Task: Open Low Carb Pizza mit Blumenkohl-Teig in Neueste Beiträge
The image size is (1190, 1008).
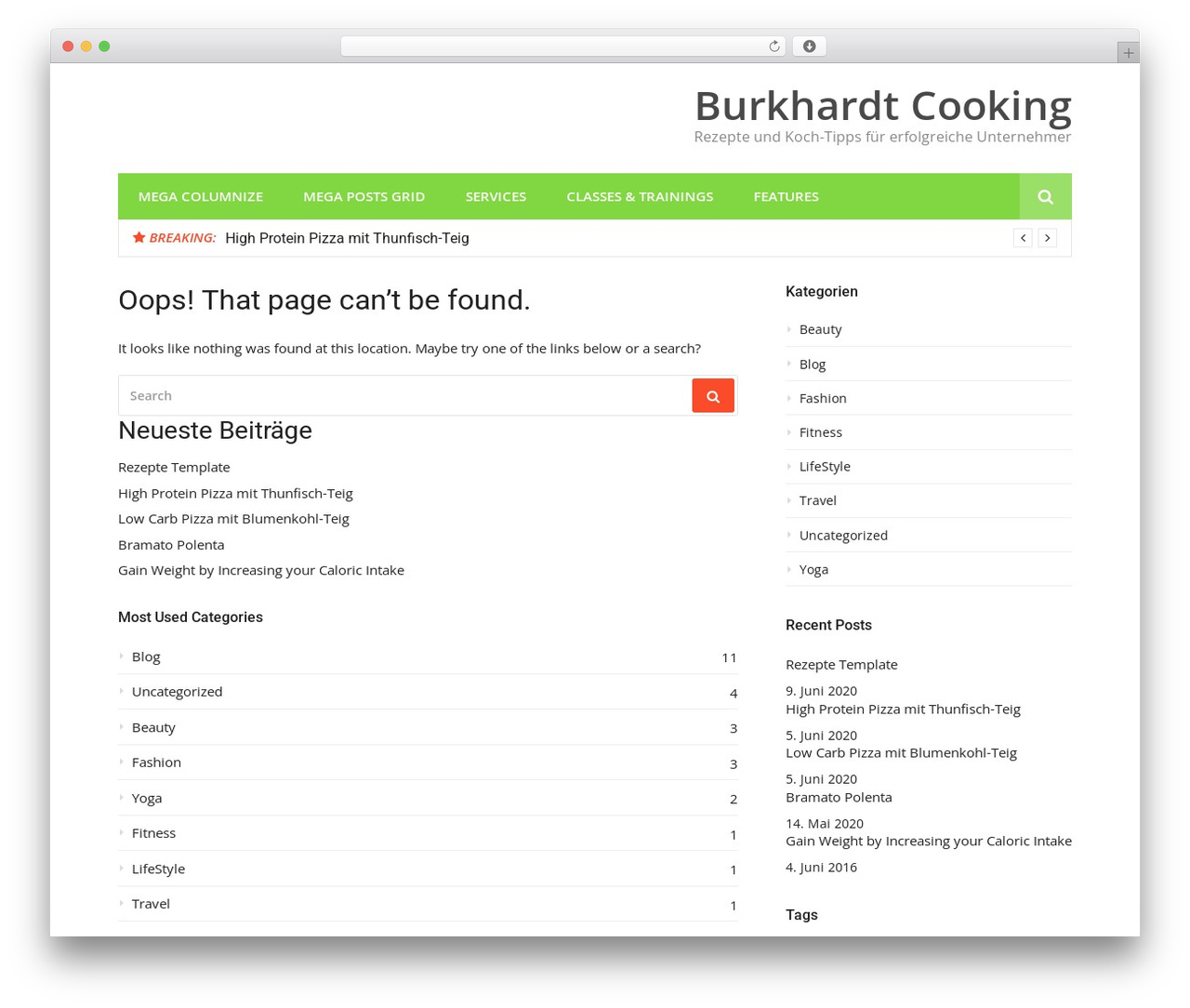Action: pyautogui.click(x=233, y=519)
